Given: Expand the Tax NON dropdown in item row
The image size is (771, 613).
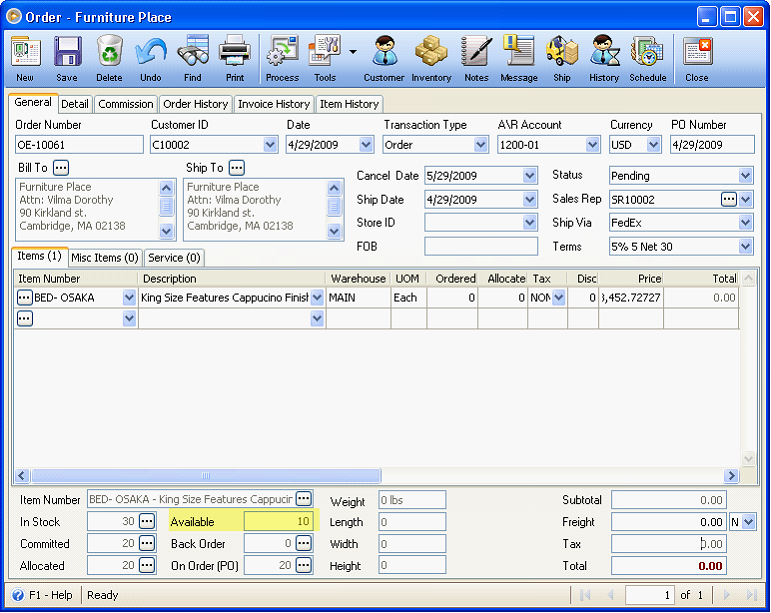Looking at the screenshot, I should [559, 297].
